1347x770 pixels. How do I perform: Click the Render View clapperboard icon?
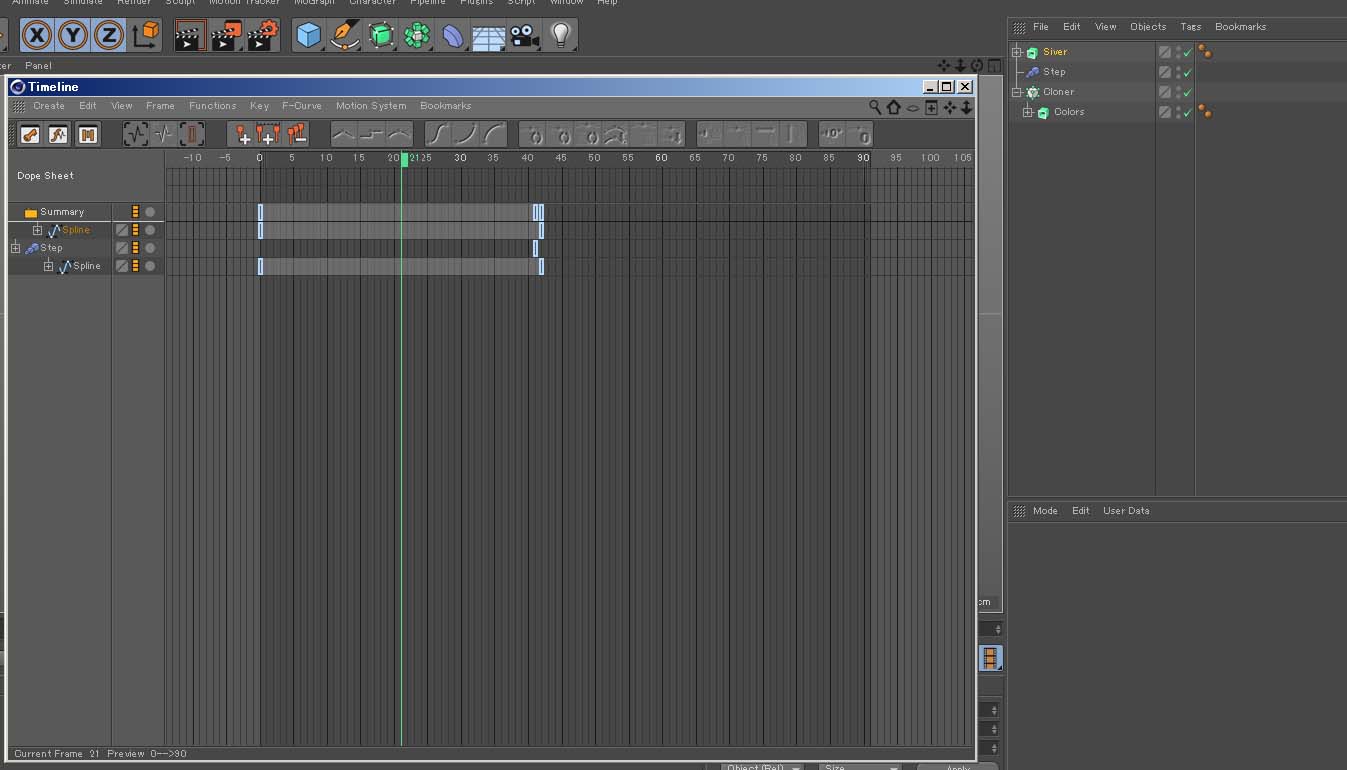tap(189, 36)
